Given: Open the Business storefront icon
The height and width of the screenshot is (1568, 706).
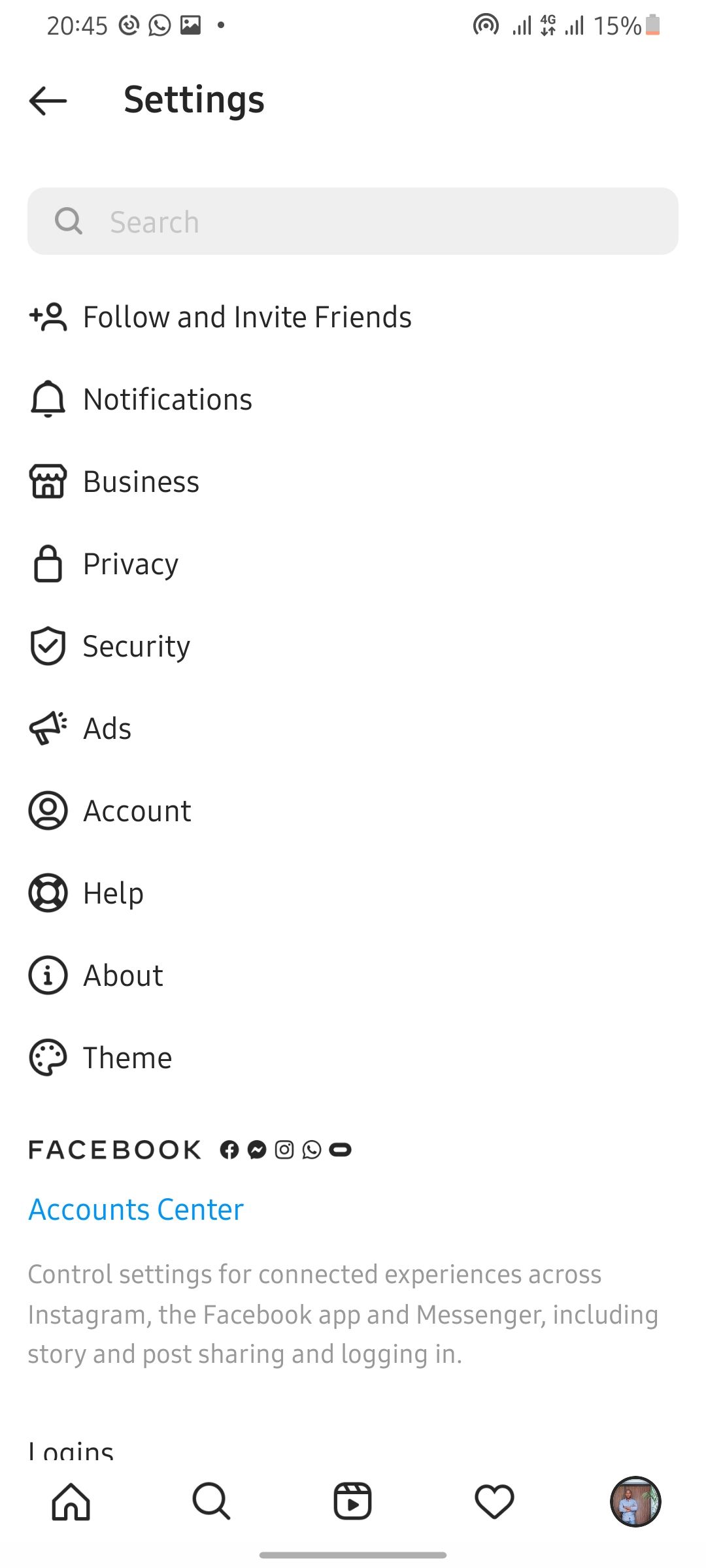Looking at the screenshot, I should 48,482.
